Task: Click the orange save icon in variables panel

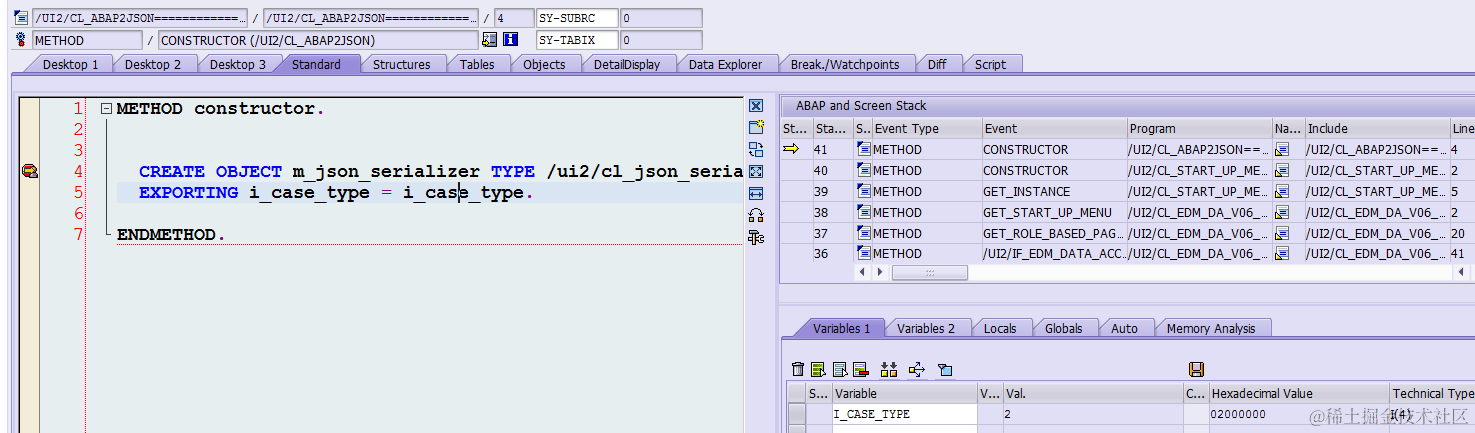Action: click(x=1196, y=370)
